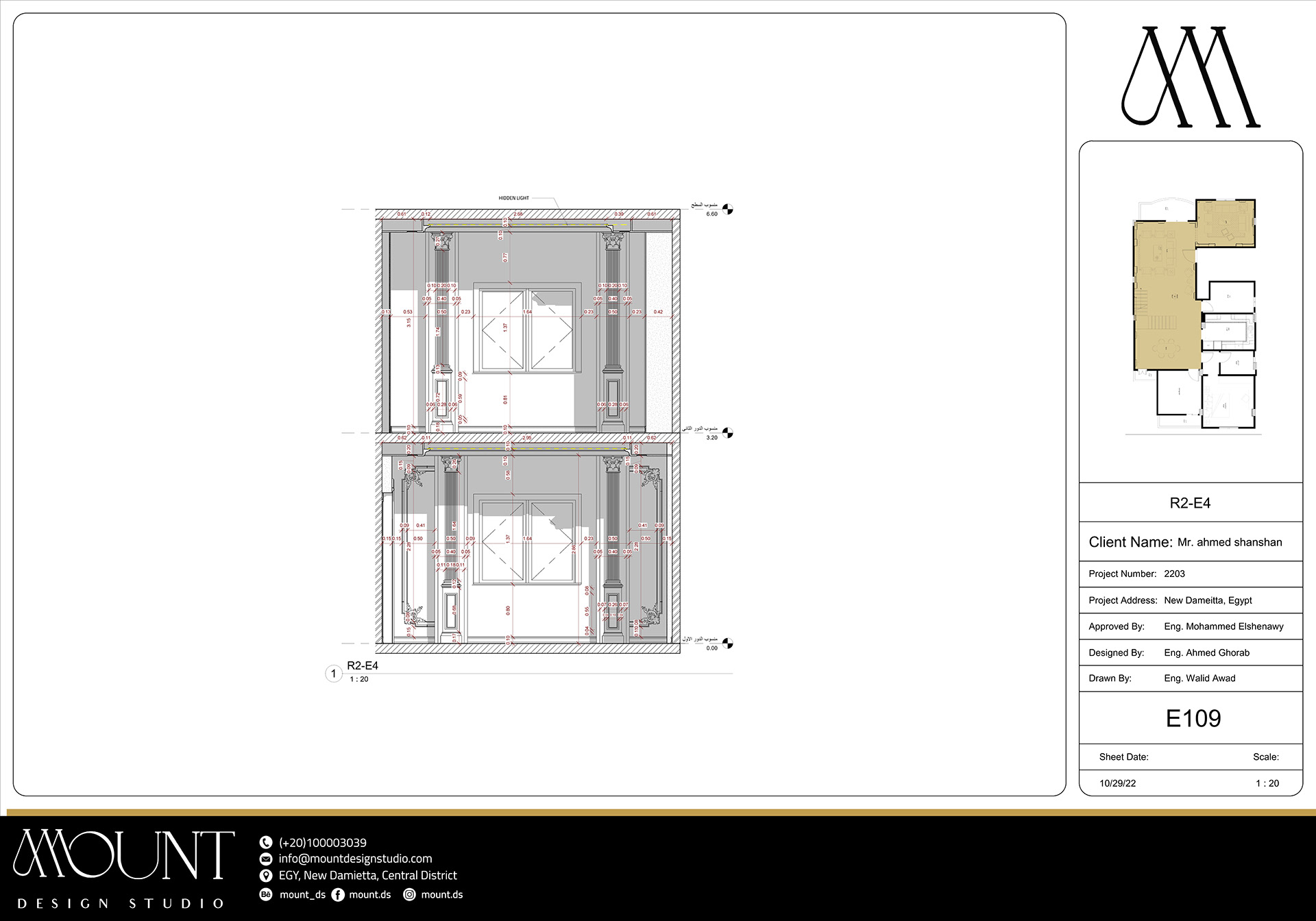Viewport: 1316px width, 921px height.
Task: Click the 3.20 level marker symbol
Action: pos(728,433)
